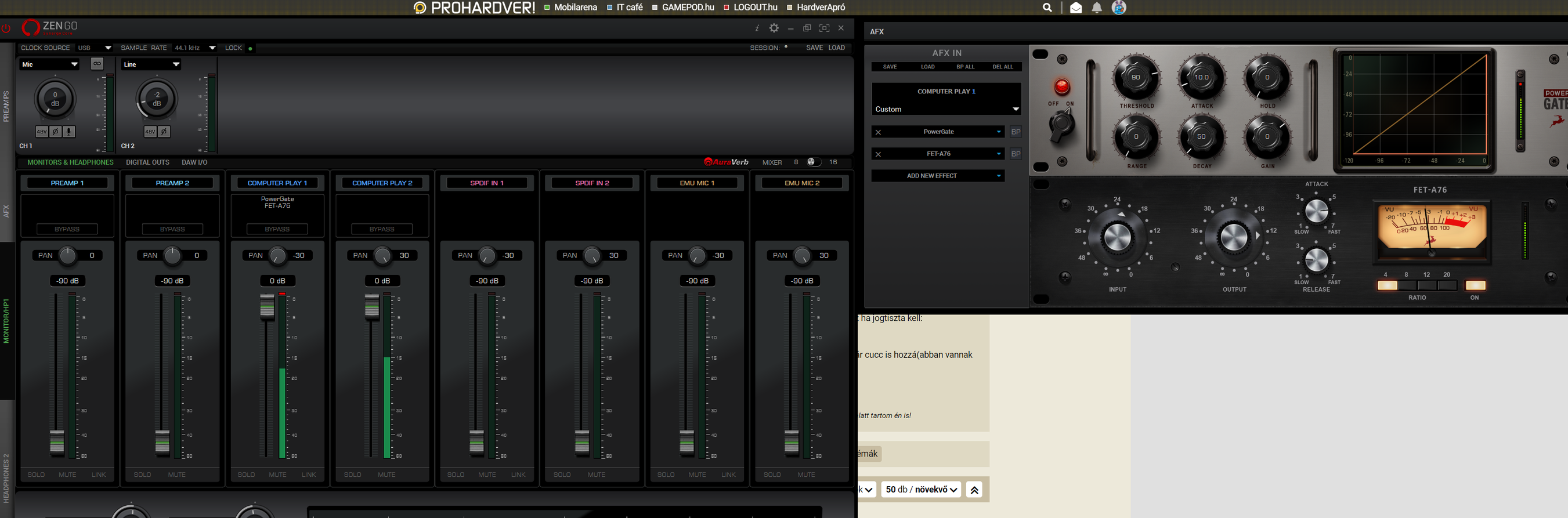The height and width of the screenshot is (518, 1568).
Task: Click LOAD in the AFX IN panel
Action: 927,67
